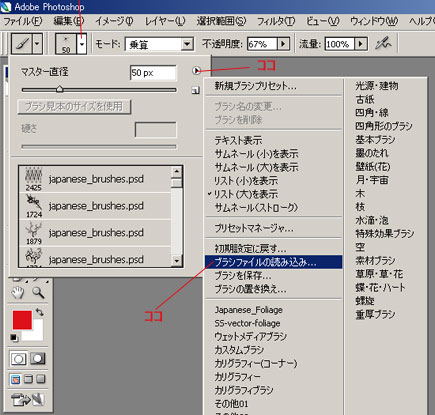The height and width of the screenshot is (415, 435).
Task: Click the master diameter slider handle
Action: (60, 89)
